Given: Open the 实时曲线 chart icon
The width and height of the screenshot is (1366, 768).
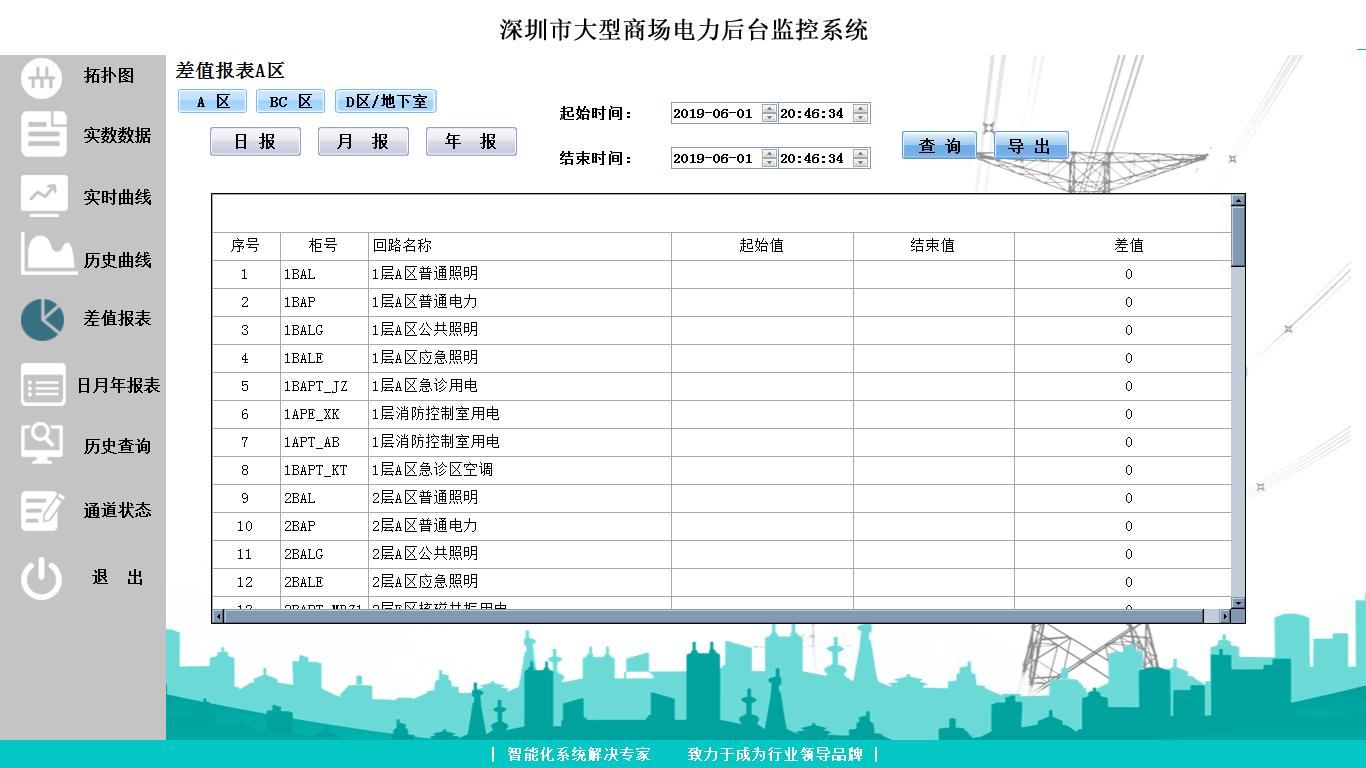Looking at the screenshot, I should point(44,196).
